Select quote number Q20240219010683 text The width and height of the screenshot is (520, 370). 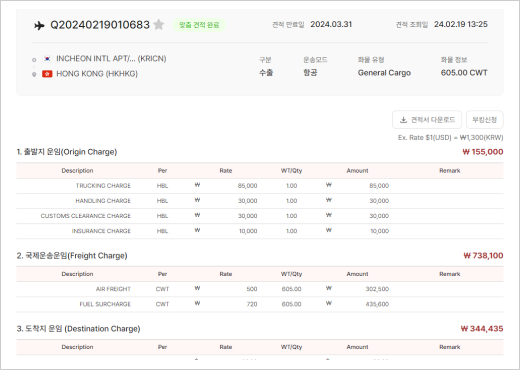point(100,25)
